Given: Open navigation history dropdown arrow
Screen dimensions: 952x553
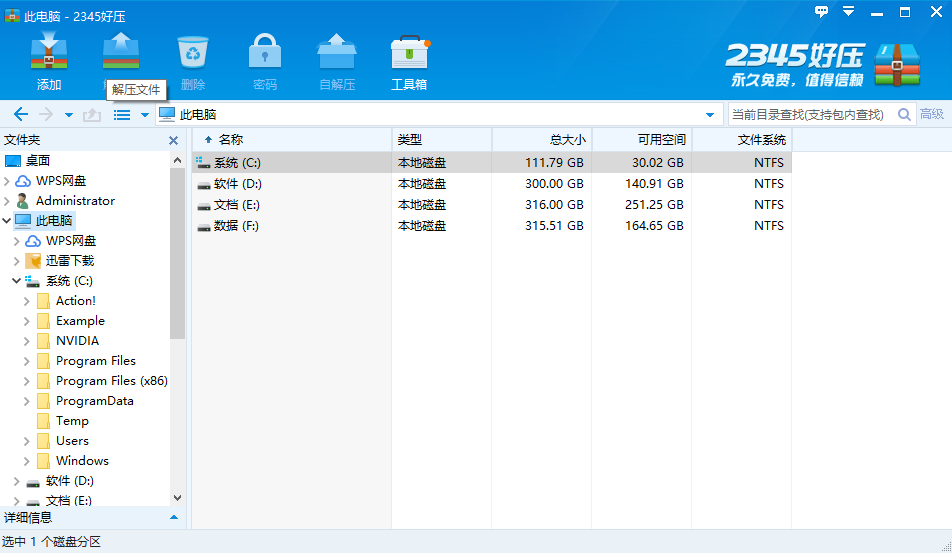Looking at the screenshot, I should (x=69, y=115).
